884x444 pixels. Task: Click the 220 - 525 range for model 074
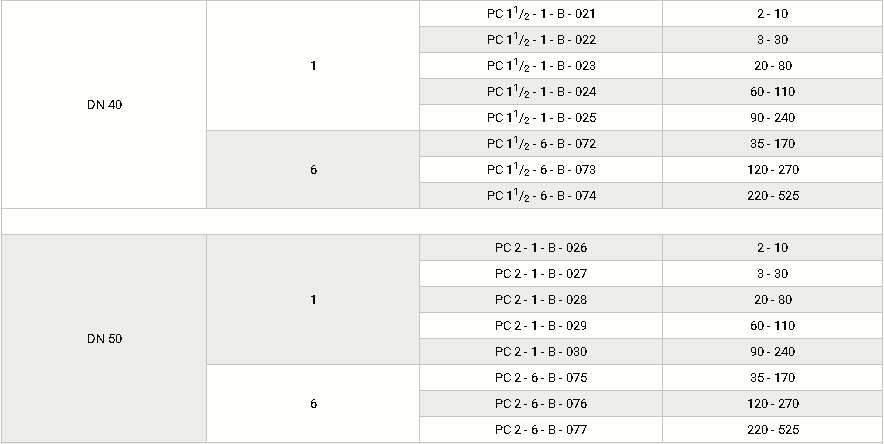tap(773, 196)
